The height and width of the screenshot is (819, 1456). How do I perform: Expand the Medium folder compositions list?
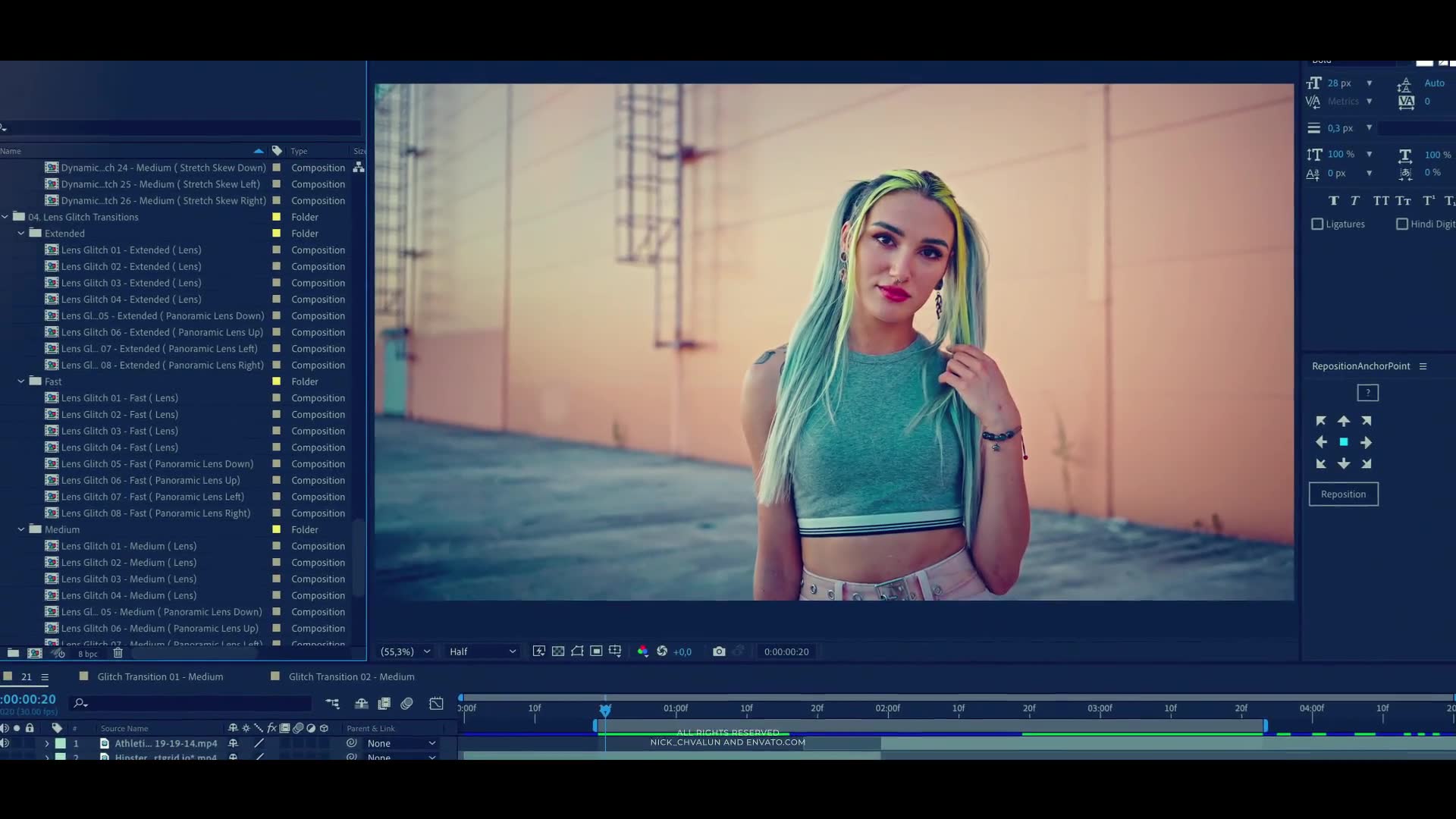pos(21,529)
